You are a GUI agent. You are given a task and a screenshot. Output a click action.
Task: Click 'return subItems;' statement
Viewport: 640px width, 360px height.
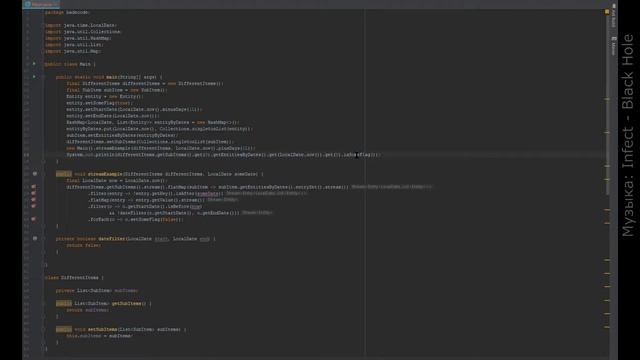[88, 310]
